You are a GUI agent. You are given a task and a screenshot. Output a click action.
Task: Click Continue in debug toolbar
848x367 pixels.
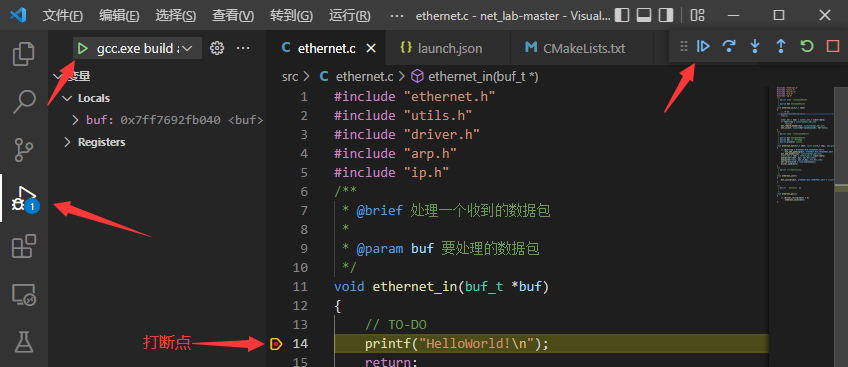703,46
